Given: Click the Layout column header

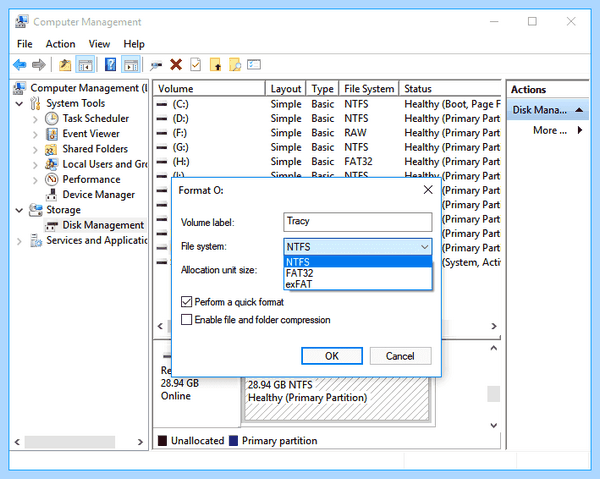Looking at the screenshot, I should click(x=285, y=89).
